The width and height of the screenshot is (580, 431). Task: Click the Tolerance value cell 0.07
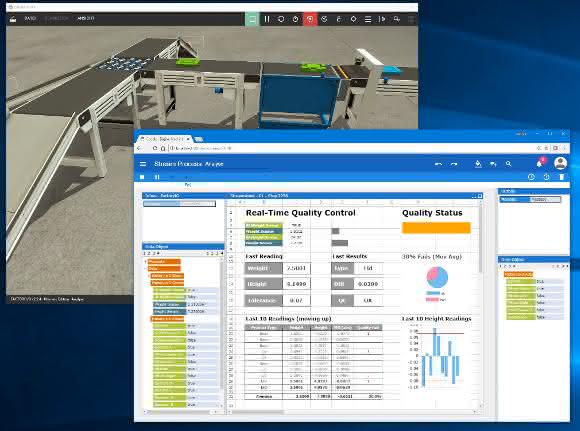296,300
